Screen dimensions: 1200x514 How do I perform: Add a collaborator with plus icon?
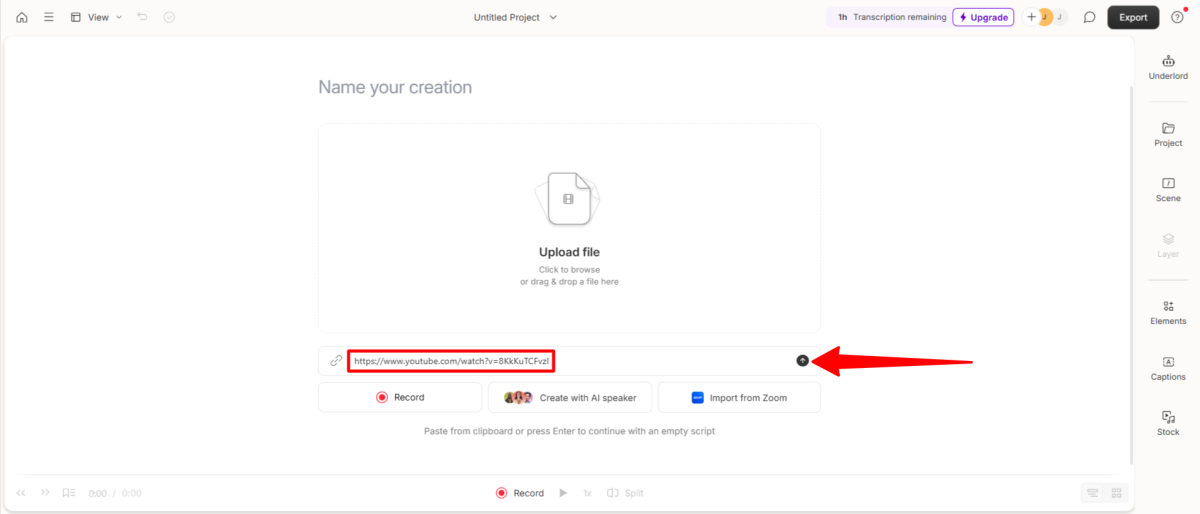pyautogui.click(x=1032, y=17)
